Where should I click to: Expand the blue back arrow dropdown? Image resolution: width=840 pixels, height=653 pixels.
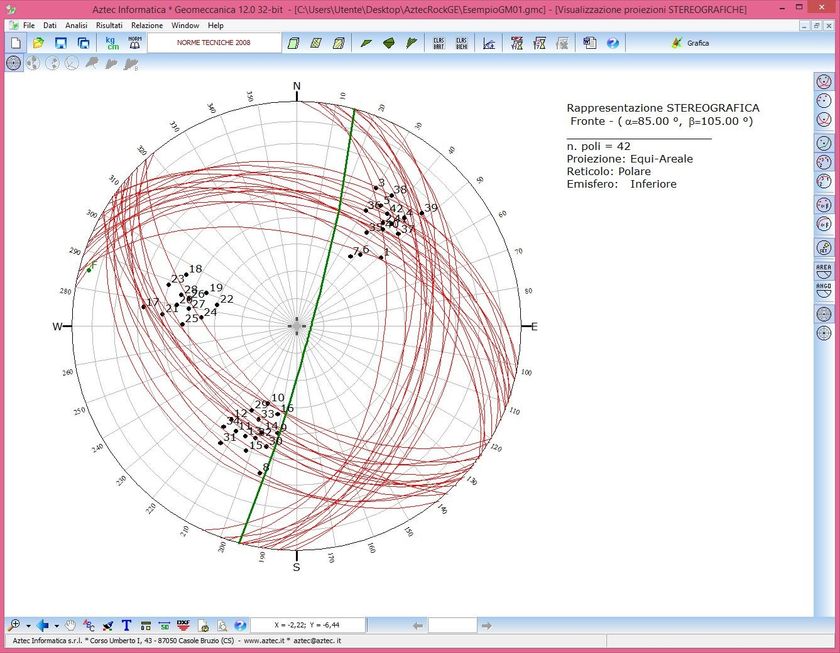pos(56,626)
